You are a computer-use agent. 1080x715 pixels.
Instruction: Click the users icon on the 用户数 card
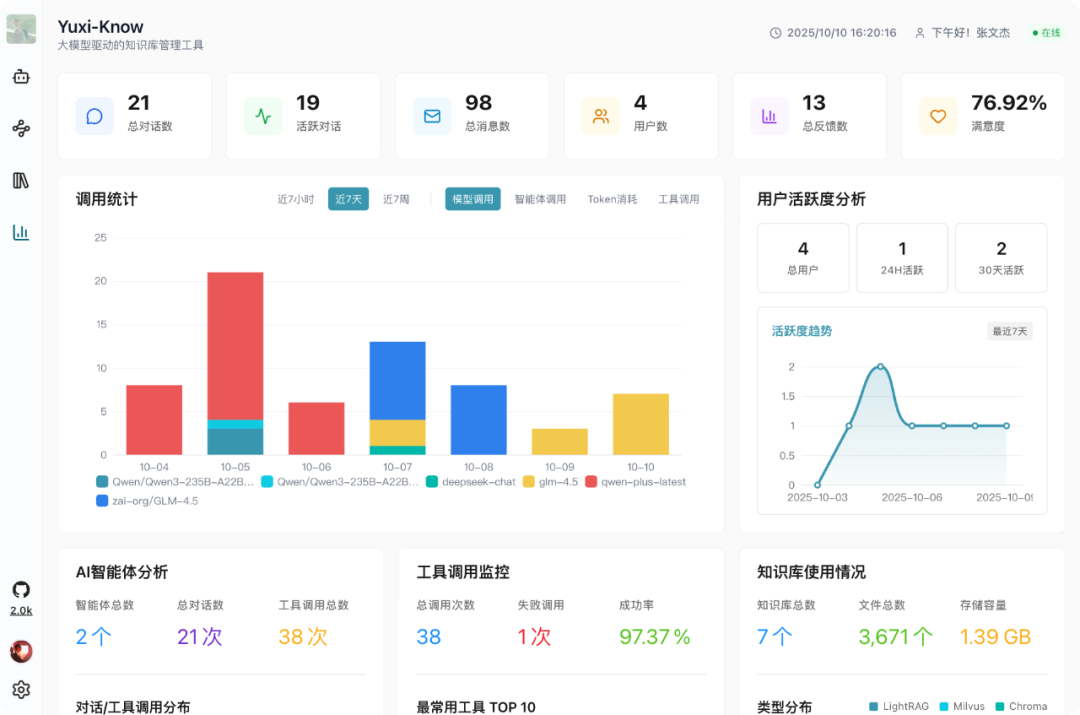click(x=600, y=116)
